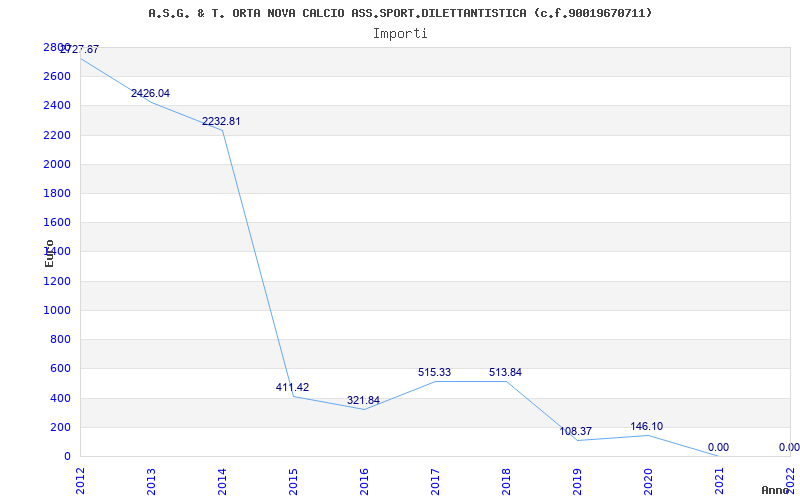Click the 2000 y-axis tick label
This screenshot has height=500, width=800.
tap(57, 164)
